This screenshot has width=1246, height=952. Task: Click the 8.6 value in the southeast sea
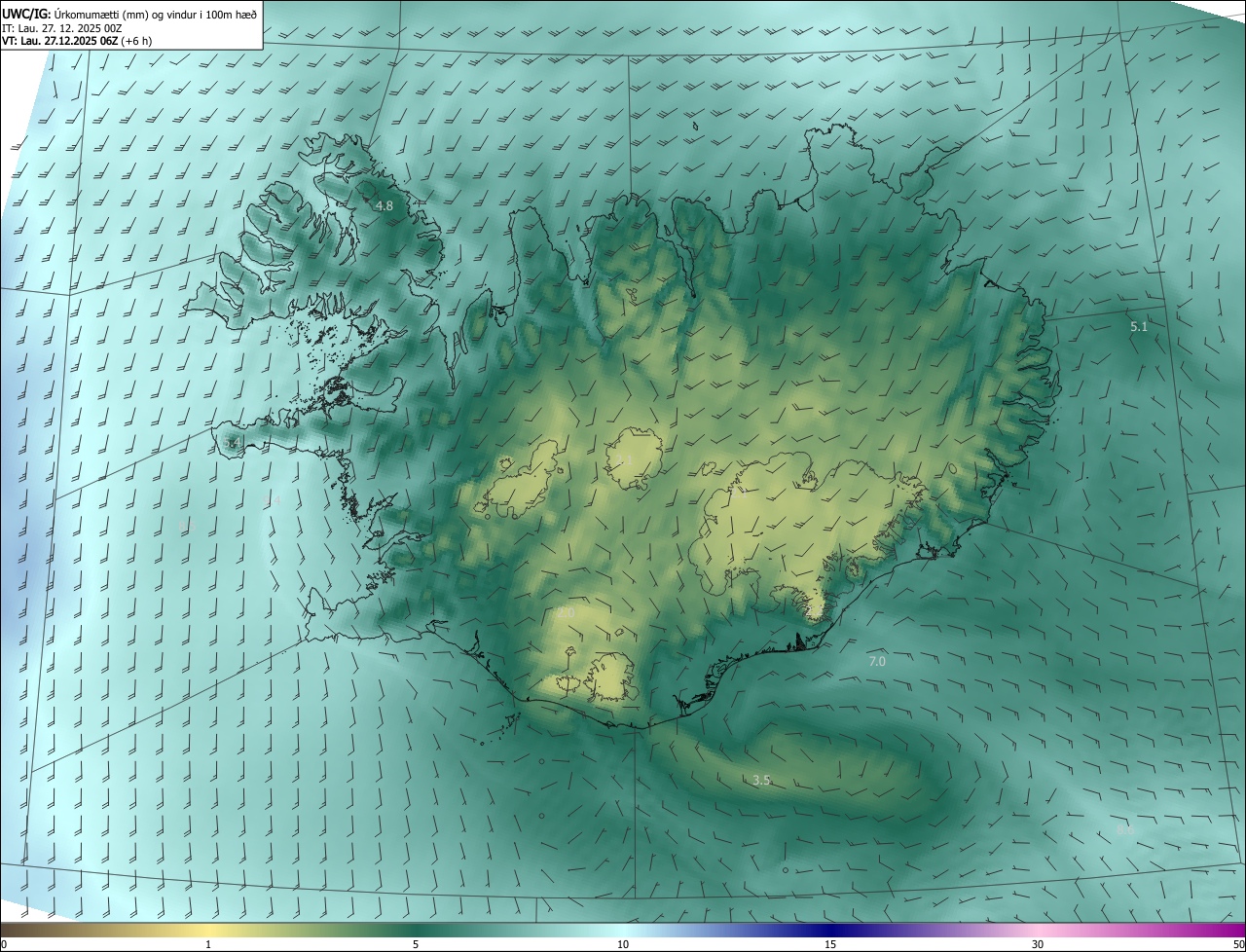(x=1124, y=831)
